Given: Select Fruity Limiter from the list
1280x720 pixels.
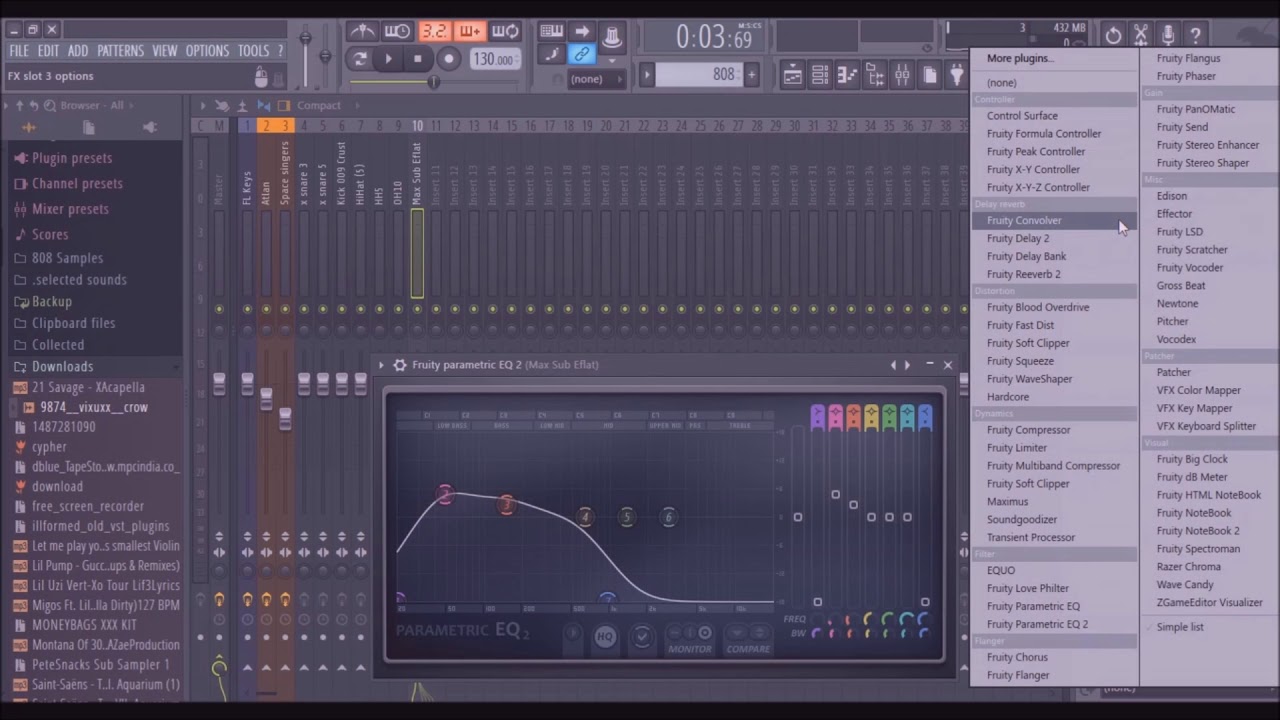Looking at the screenshot, I should pos(1017,448).
